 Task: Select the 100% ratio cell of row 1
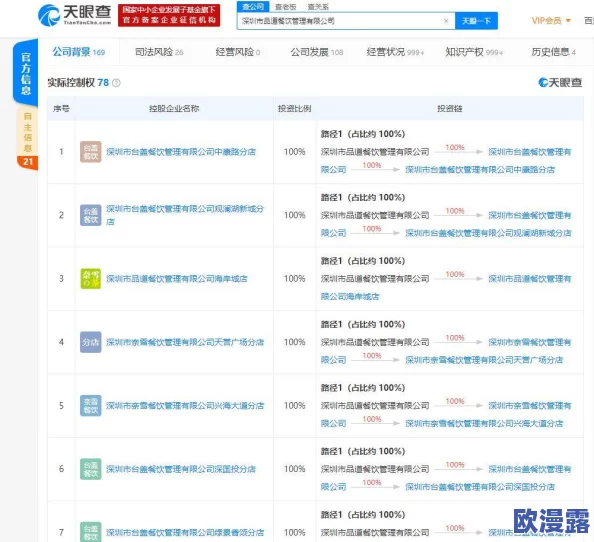click(294, 152)
